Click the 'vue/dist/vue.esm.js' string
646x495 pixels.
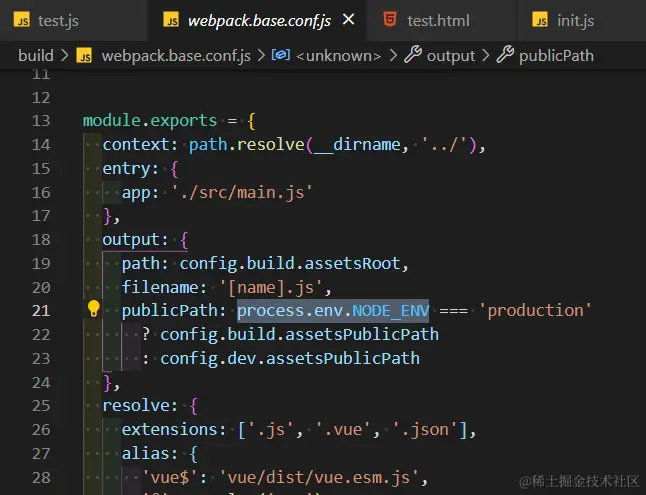(x=318, y=477)
